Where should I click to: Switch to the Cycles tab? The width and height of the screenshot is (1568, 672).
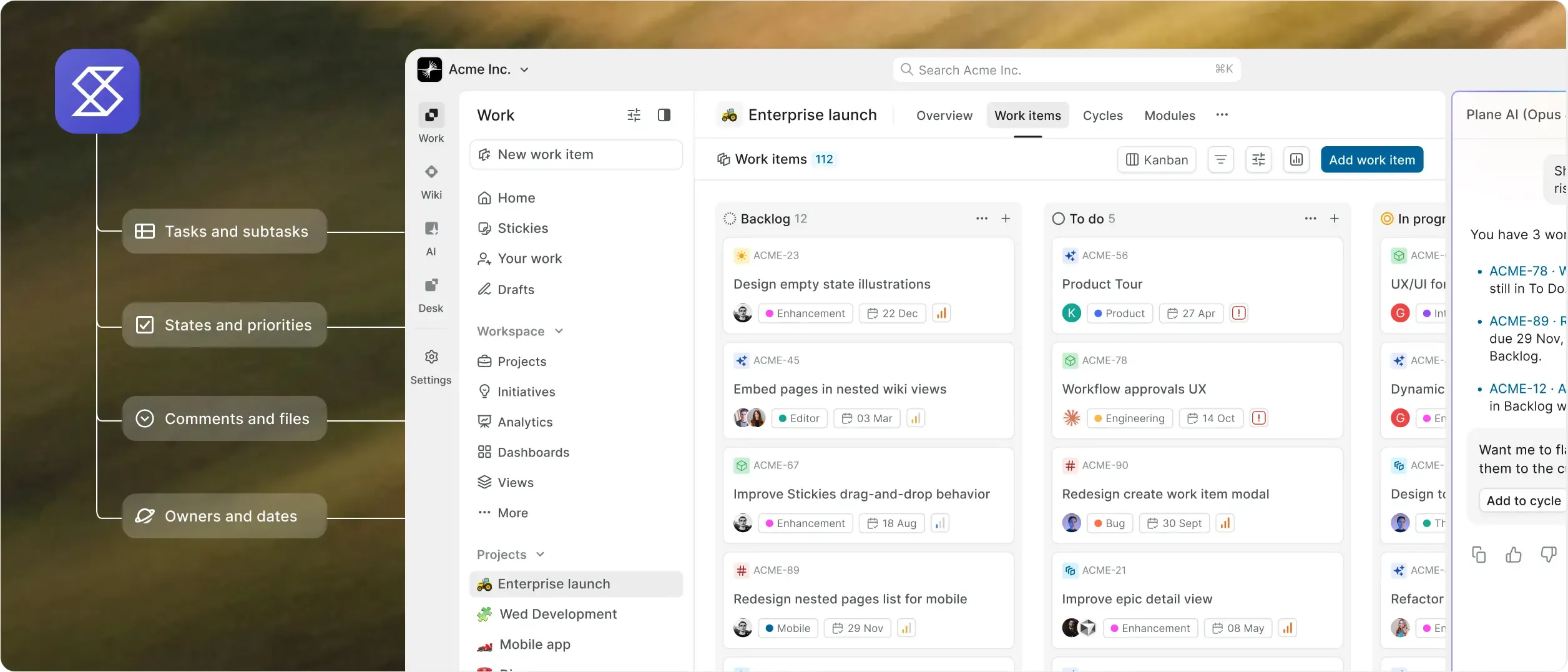click(x=1102, y=116)
